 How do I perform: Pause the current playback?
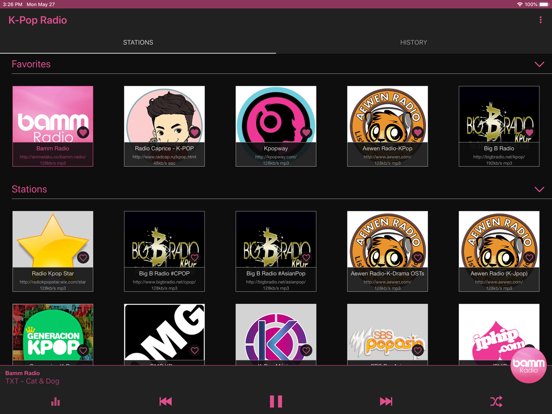[276, 401]
